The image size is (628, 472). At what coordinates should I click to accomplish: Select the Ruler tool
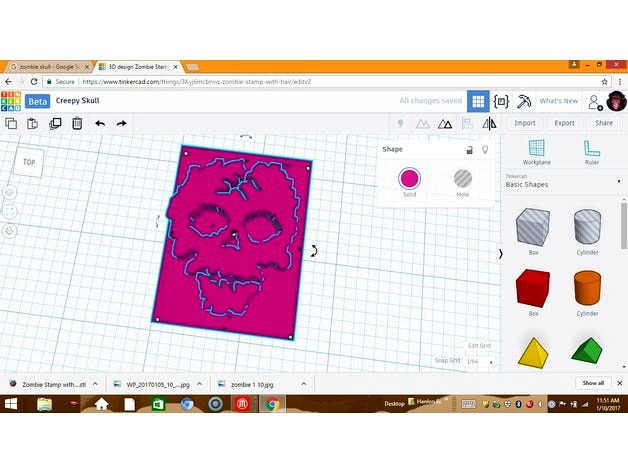coord(592,152)
